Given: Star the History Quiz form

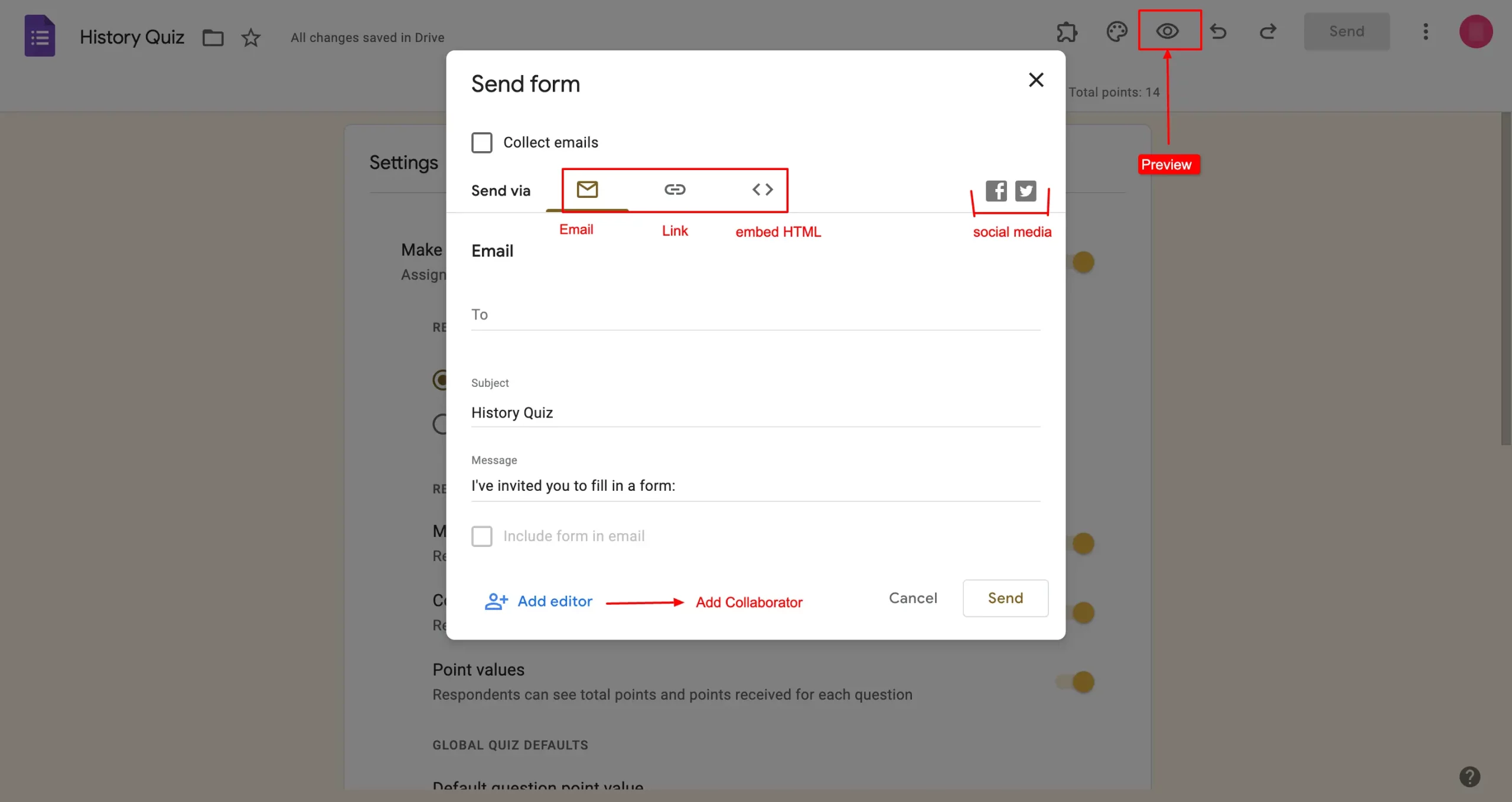Looking at the screenshot, I should (250, 37).
